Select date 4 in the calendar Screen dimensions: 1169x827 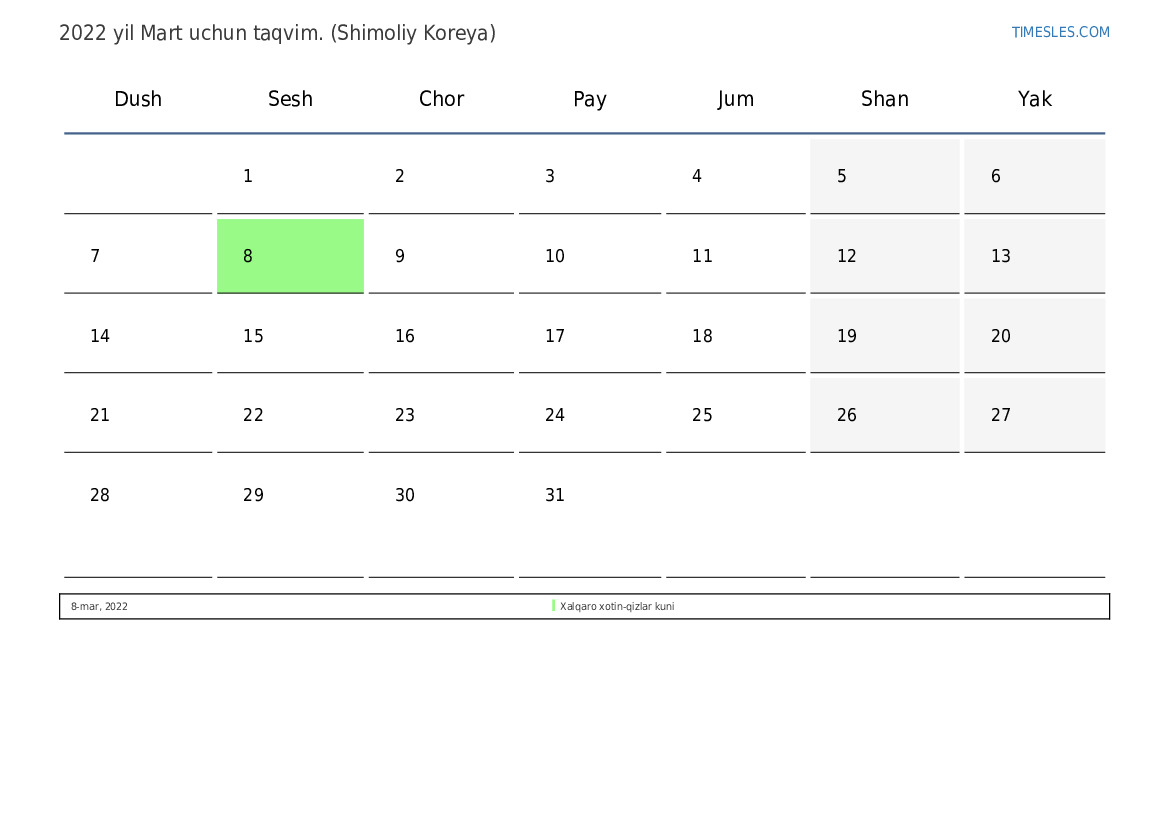click(736, 176)
